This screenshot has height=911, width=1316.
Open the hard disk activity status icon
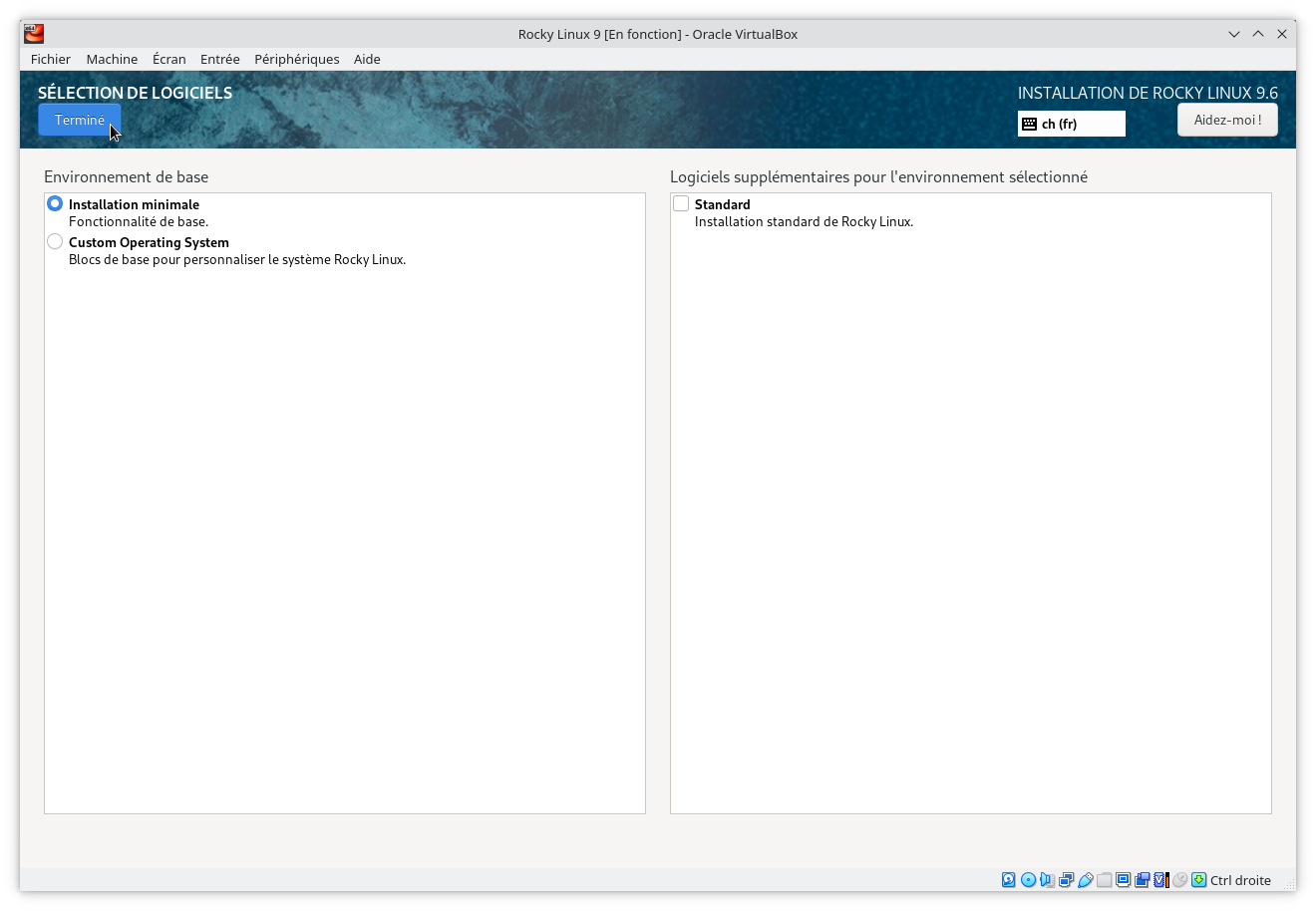tap(1008, 880)
